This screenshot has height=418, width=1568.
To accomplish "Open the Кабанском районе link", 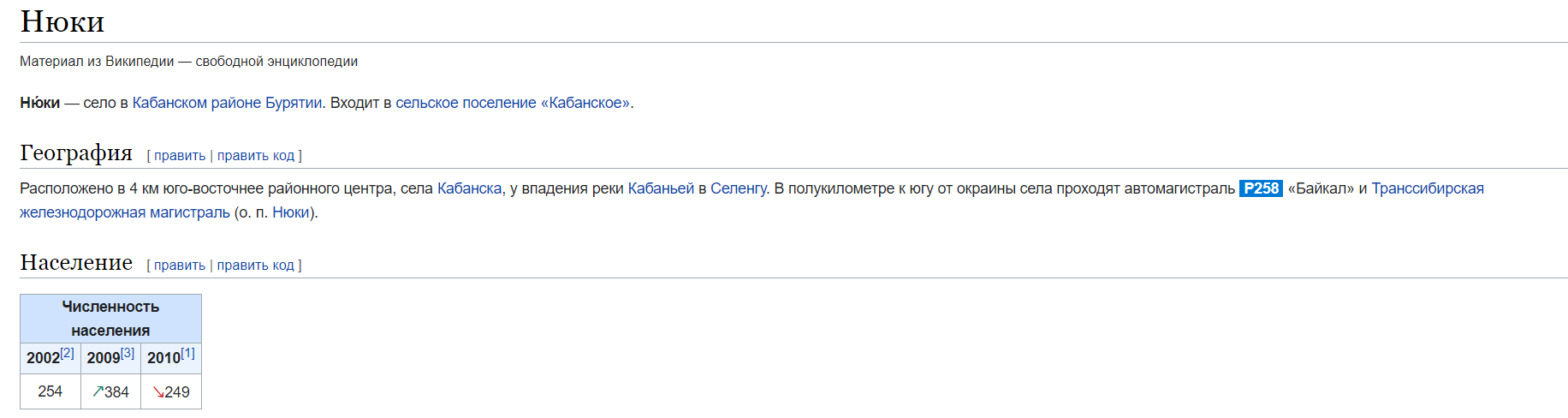I will coord(196,103).
